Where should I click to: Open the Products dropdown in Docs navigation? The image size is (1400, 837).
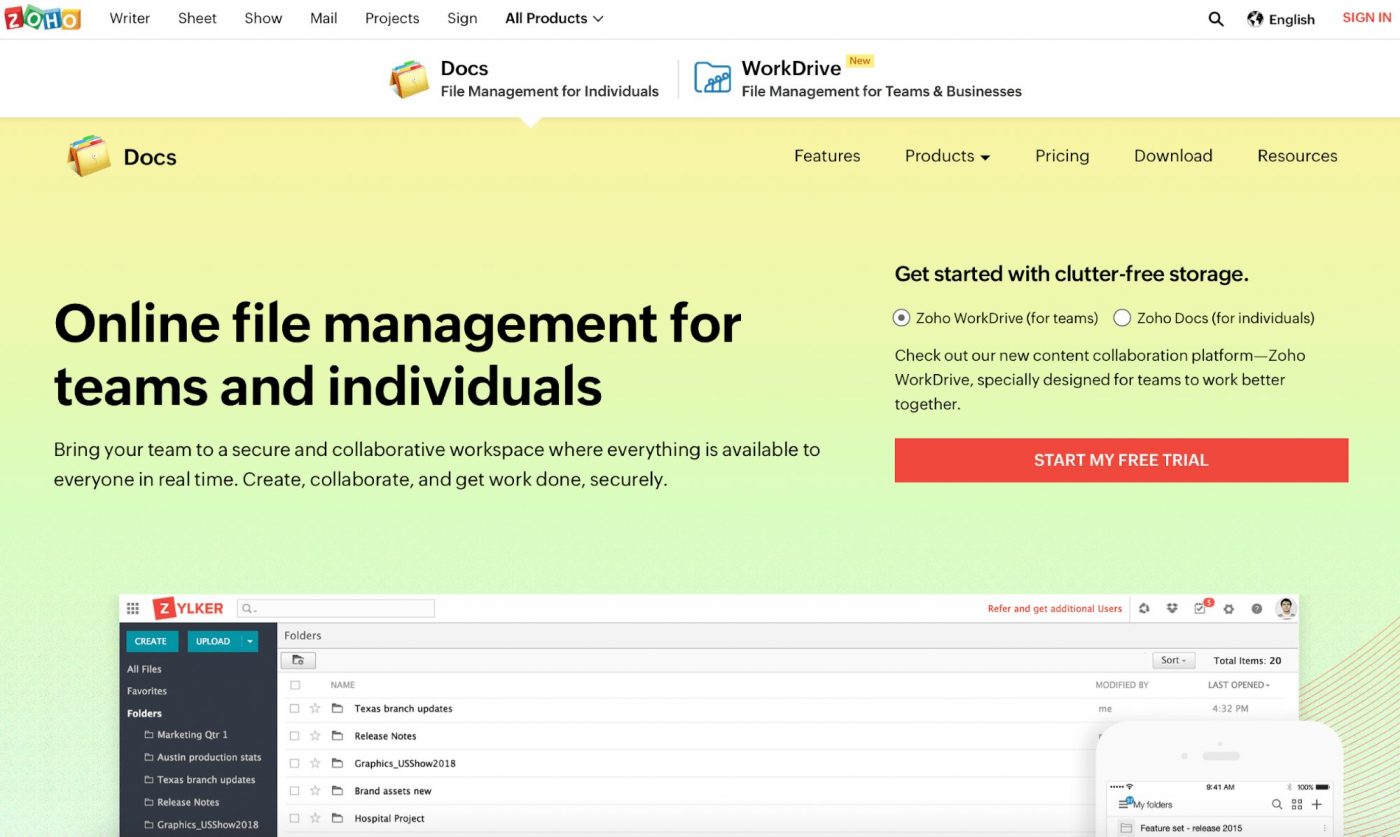coord(946,156)
